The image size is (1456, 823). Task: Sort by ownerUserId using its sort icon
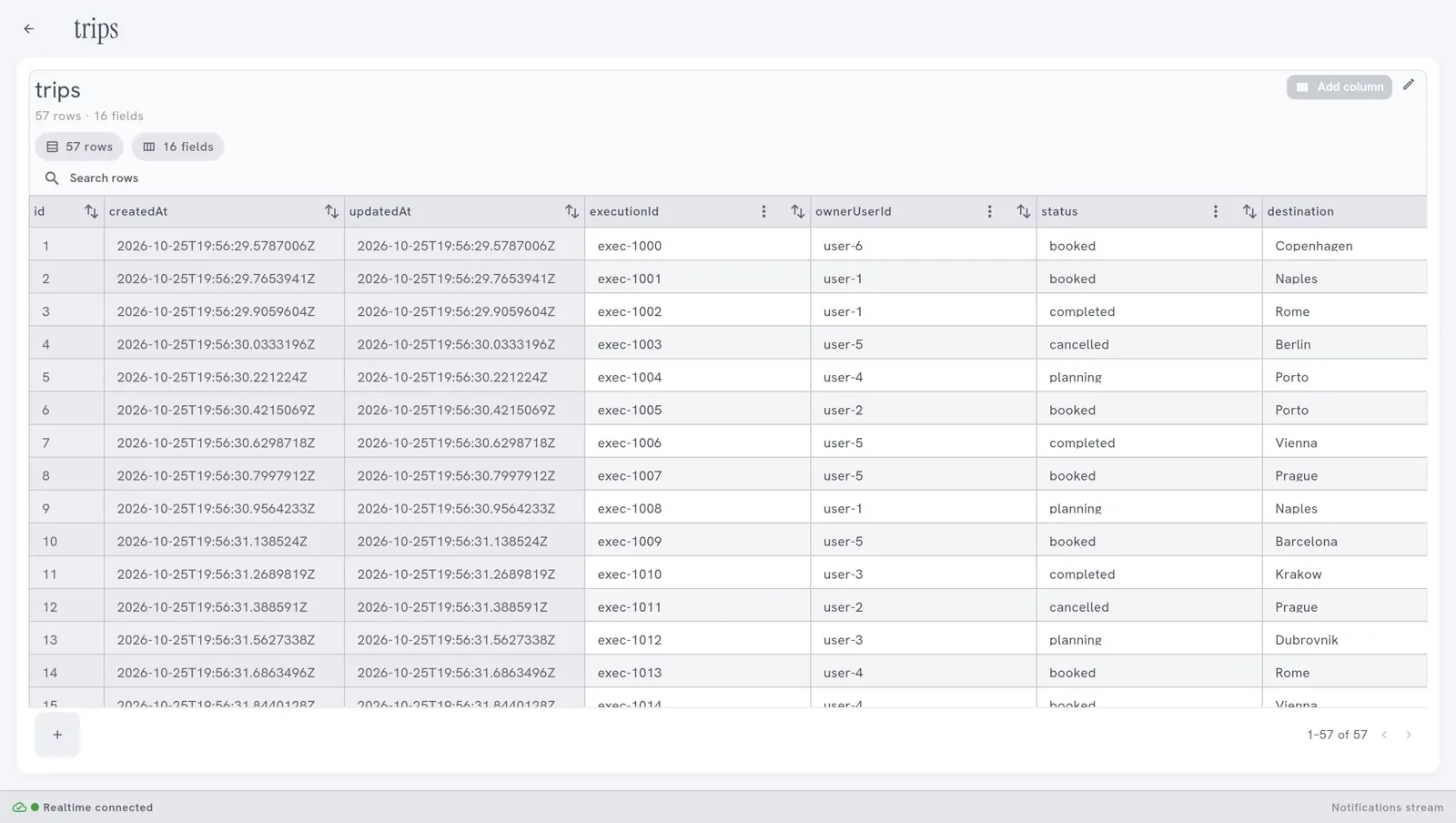pos(1023,211)
